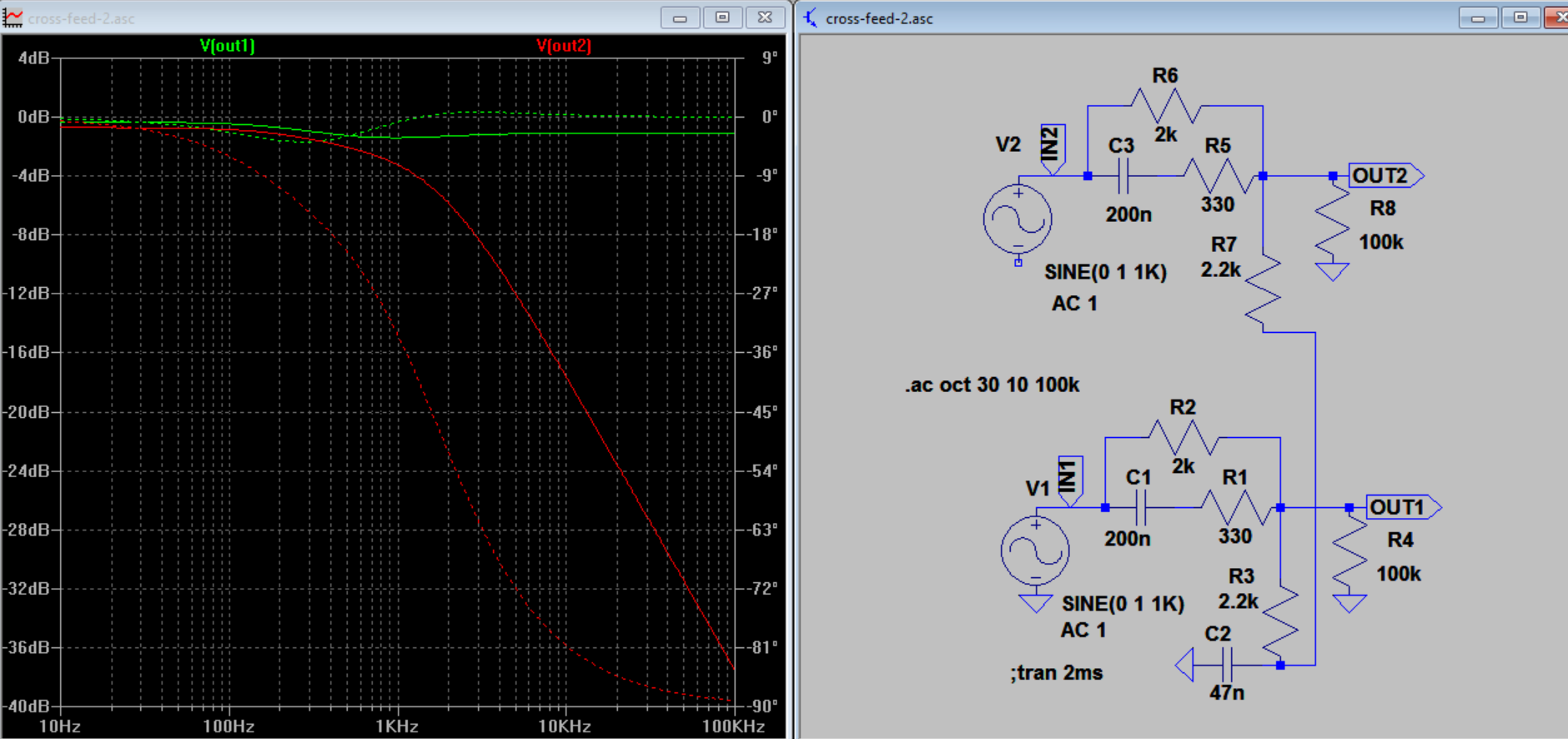Click ground symbol left of C2

1184,666
